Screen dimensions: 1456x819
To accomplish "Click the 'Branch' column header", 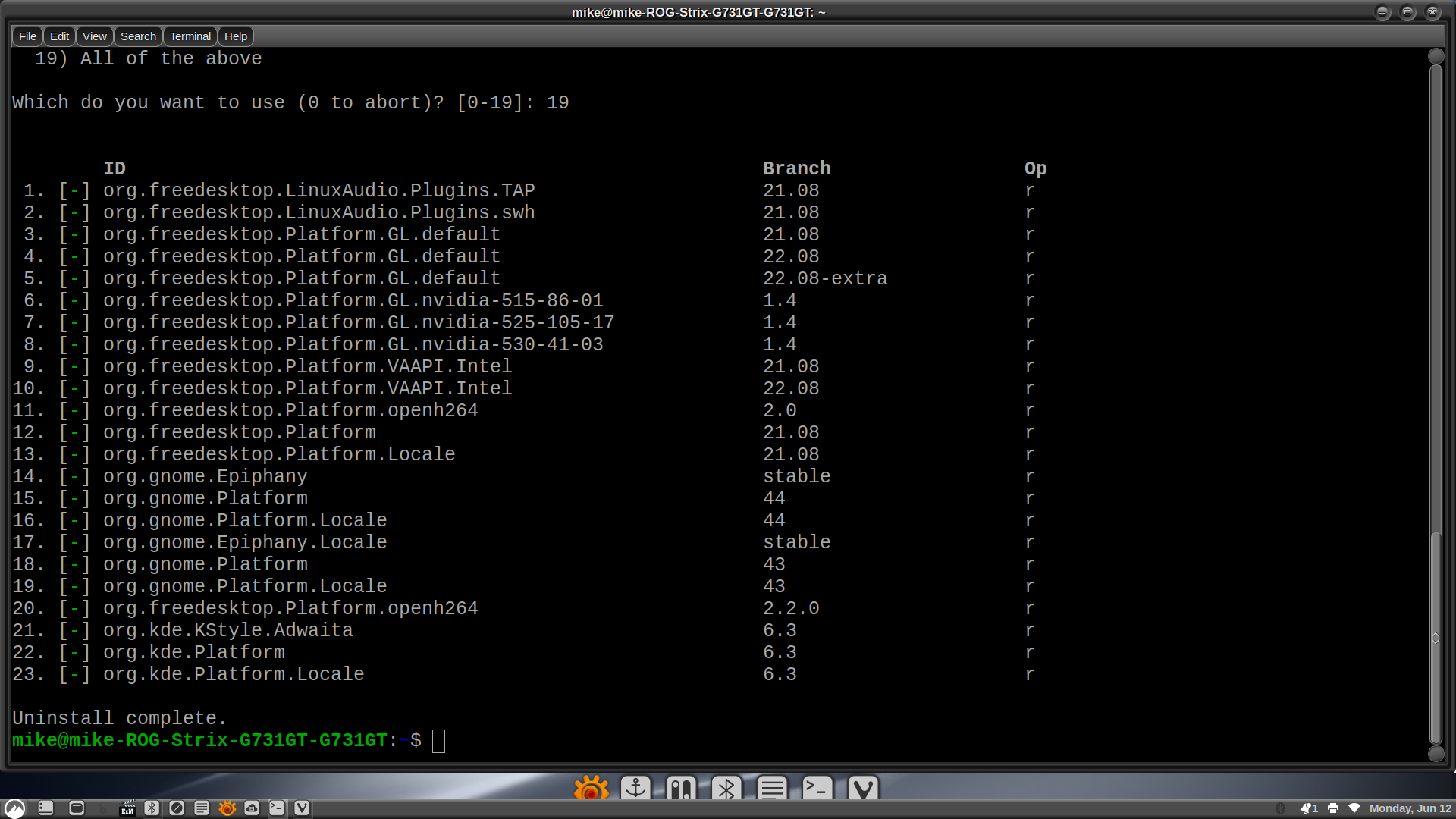I will [797, 168].
